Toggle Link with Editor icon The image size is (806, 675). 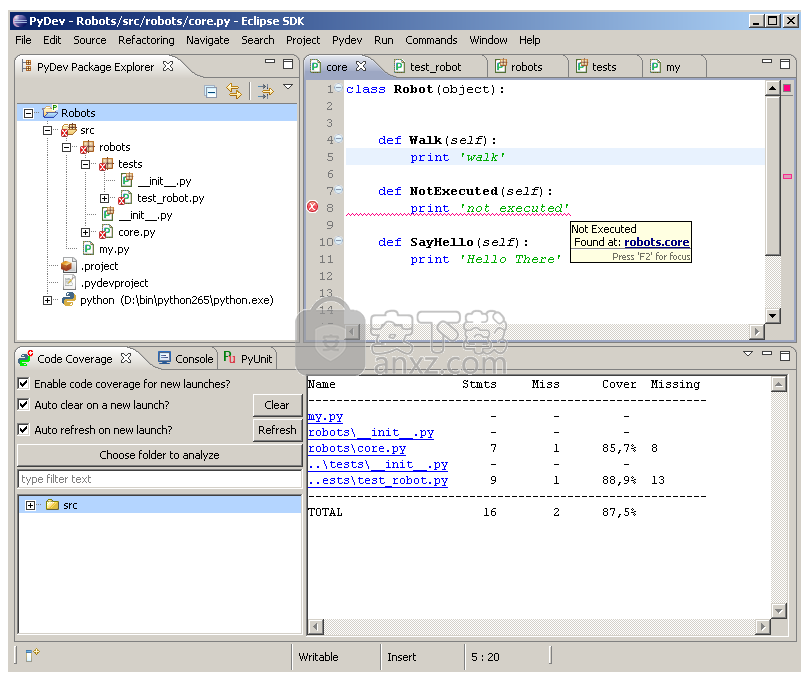point(234,91)
